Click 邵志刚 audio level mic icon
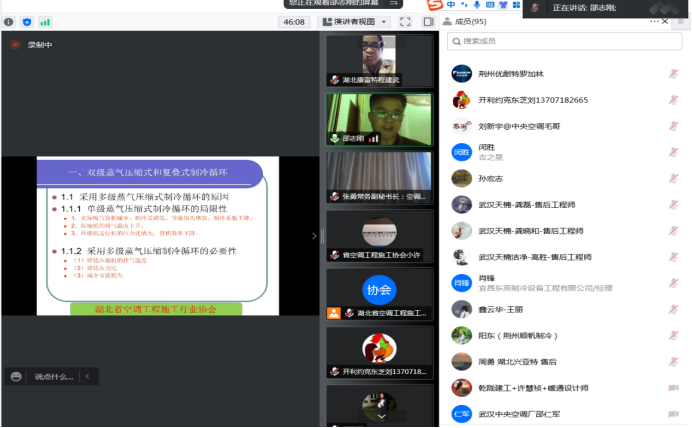Image resolution: width=692 pixels, height=428 pixels. [x=335, y=139]
